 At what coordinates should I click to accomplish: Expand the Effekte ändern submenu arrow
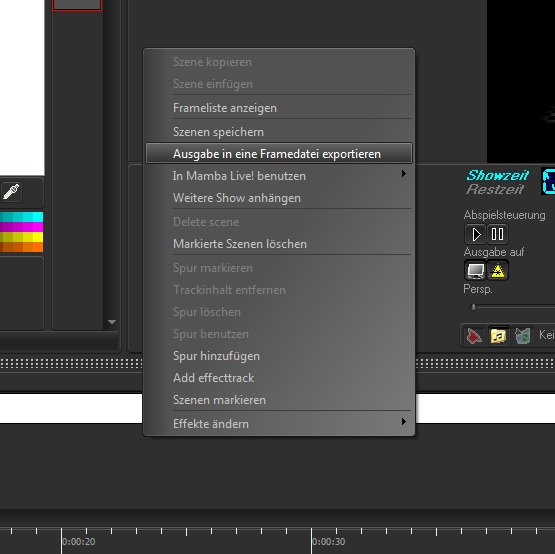click(404, 422)
